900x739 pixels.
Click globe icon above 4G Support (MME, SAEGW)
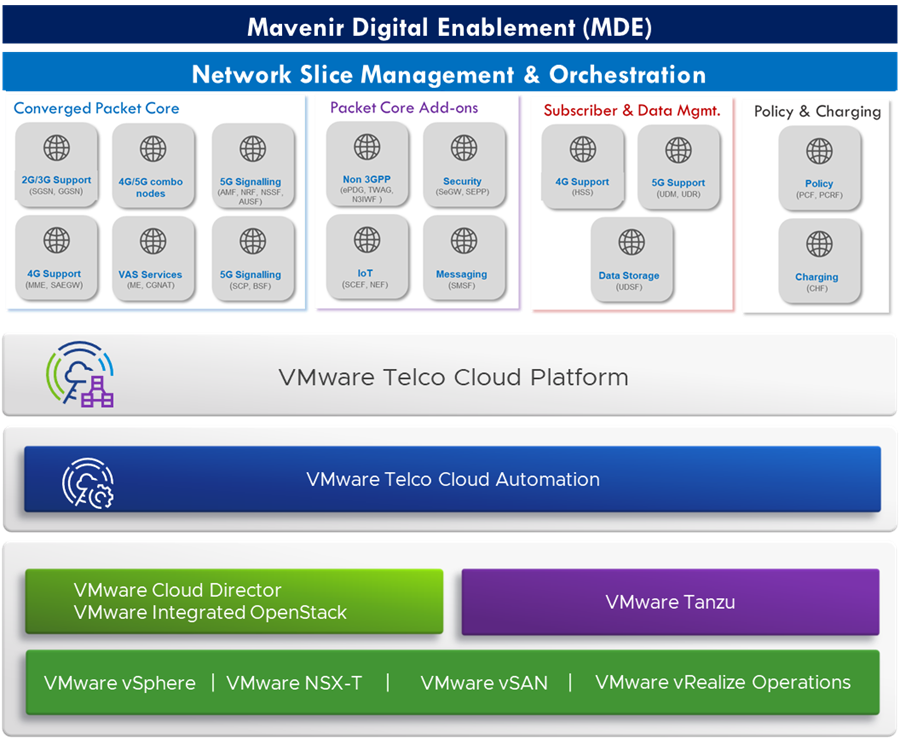click(x=57, y=240)
